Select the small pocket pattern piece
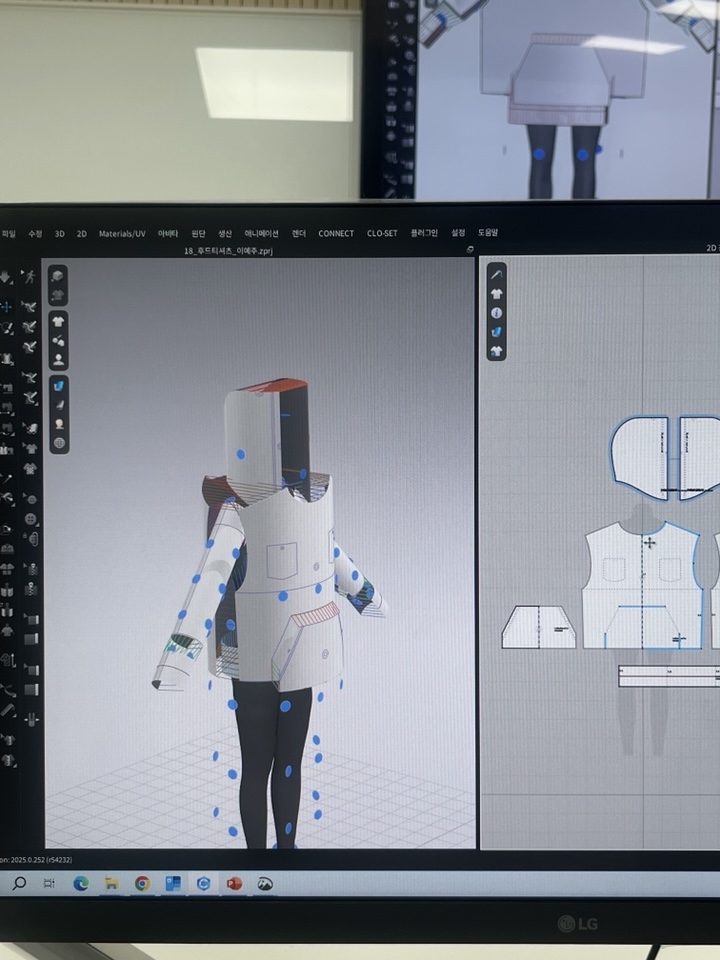Viewport: 720px width, 960px height. coord(538,627)
